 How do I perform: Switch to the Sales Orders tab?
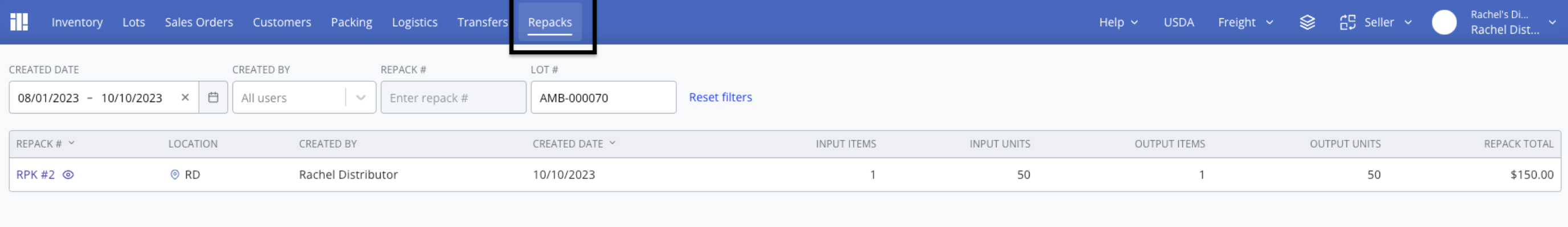point(198,22)
